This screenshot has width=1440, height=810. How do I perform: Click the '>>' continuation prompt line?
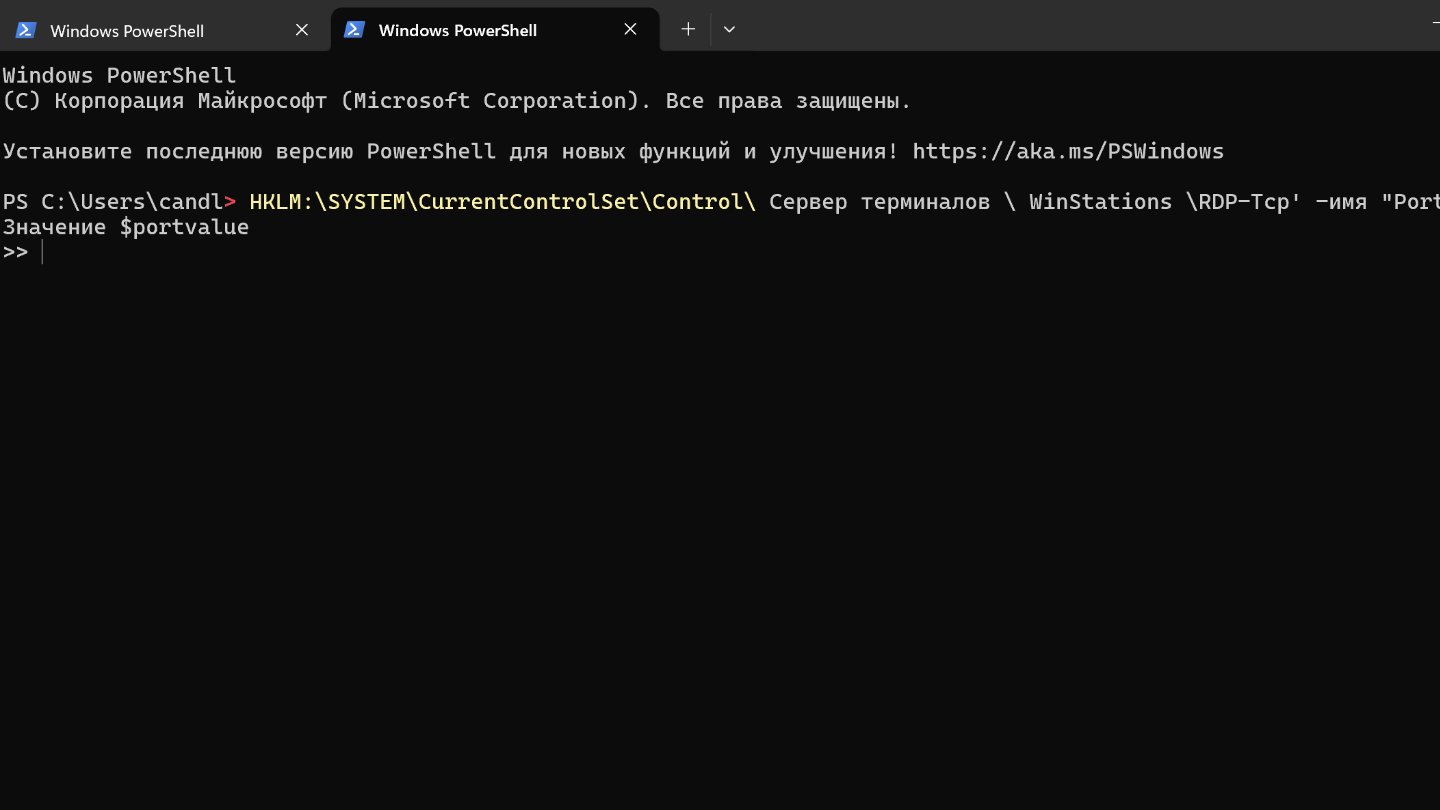15,252
